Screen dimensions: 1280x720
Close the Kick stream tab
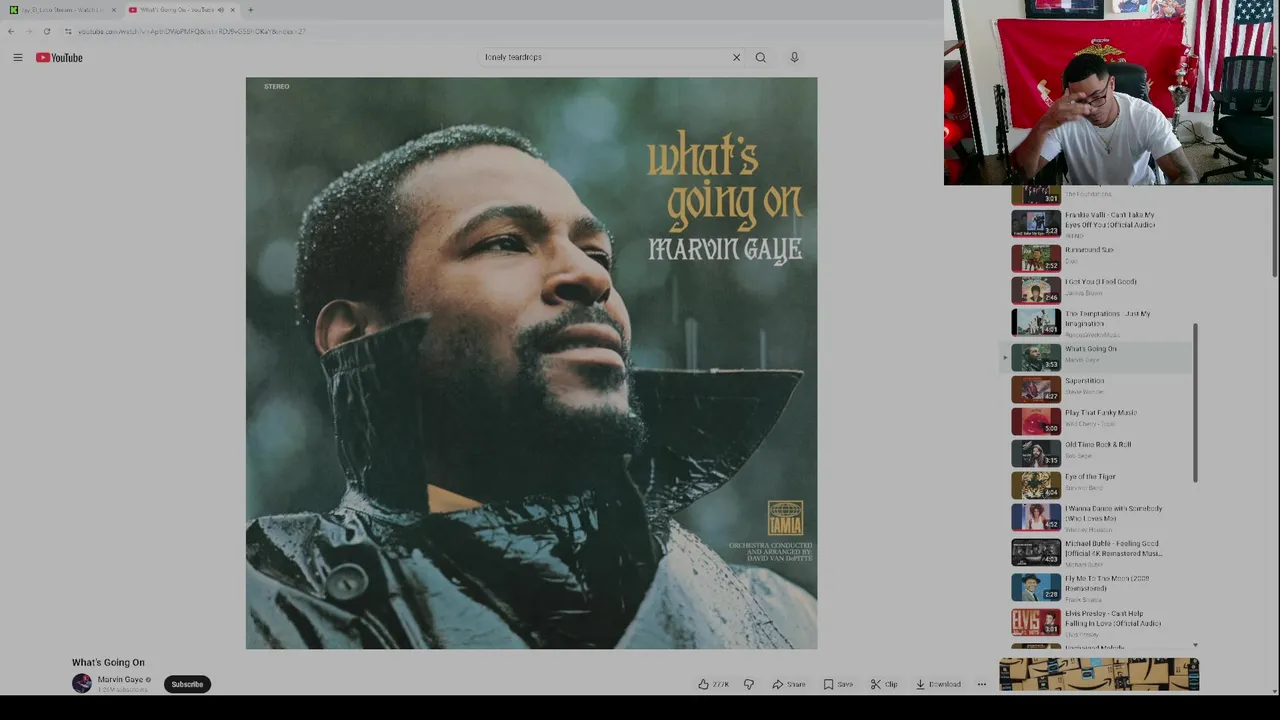pyautogui.click(x=113, y=10)
